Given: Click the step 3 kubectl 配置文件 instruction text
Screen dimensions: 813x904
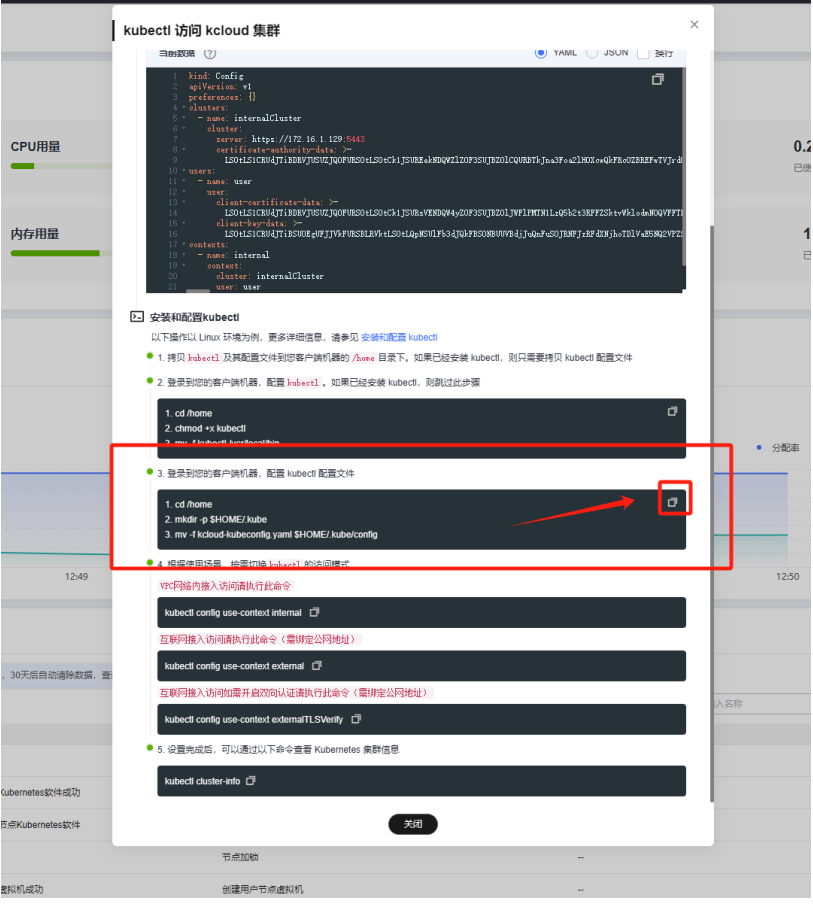Looking at the screenshot, I should click(x=256, y=474).
